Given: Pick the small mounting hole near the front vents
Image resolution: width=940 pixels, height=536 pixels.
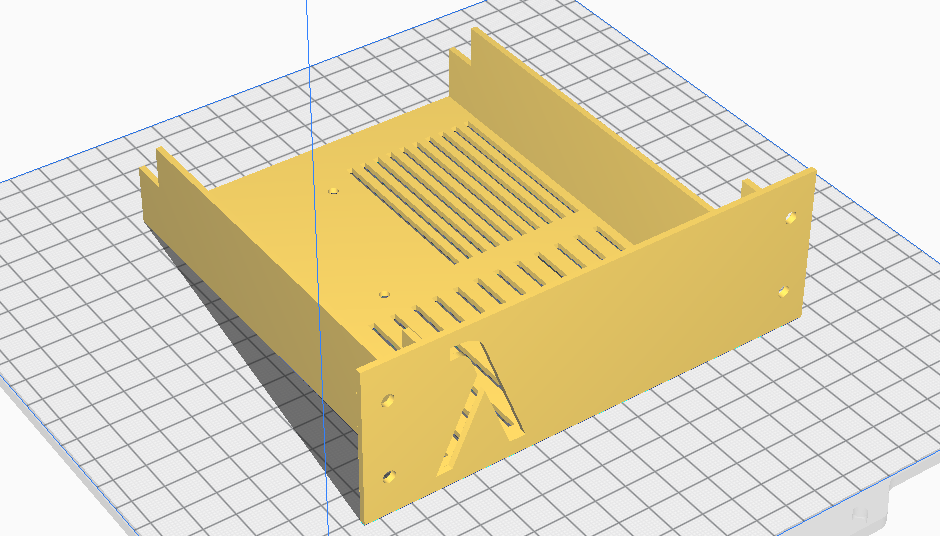Looking at the screenshot, I should pyautogui.click(x=384, y=294).
